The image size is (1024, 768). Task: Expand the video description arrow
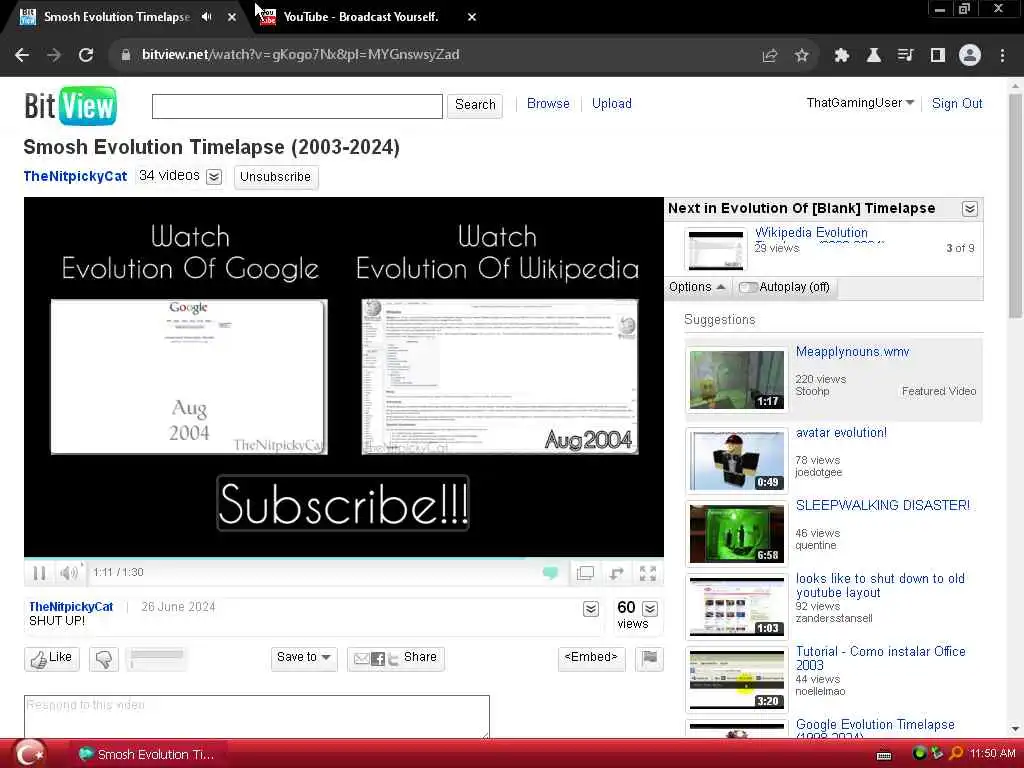click(x=590, y=609)
